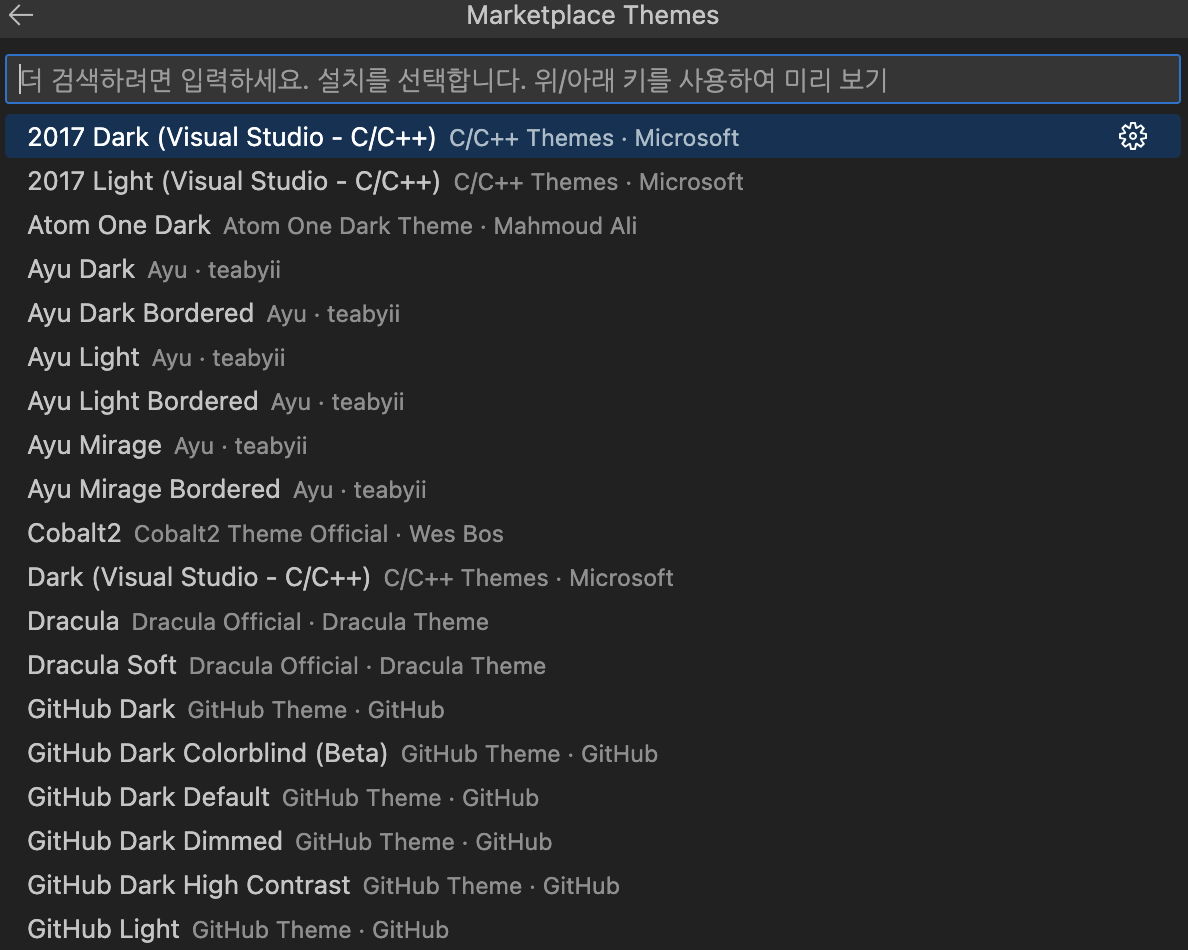1188x950 pixels.
Task: Select the GitHub Dark theme
Action: coord(101,709)
